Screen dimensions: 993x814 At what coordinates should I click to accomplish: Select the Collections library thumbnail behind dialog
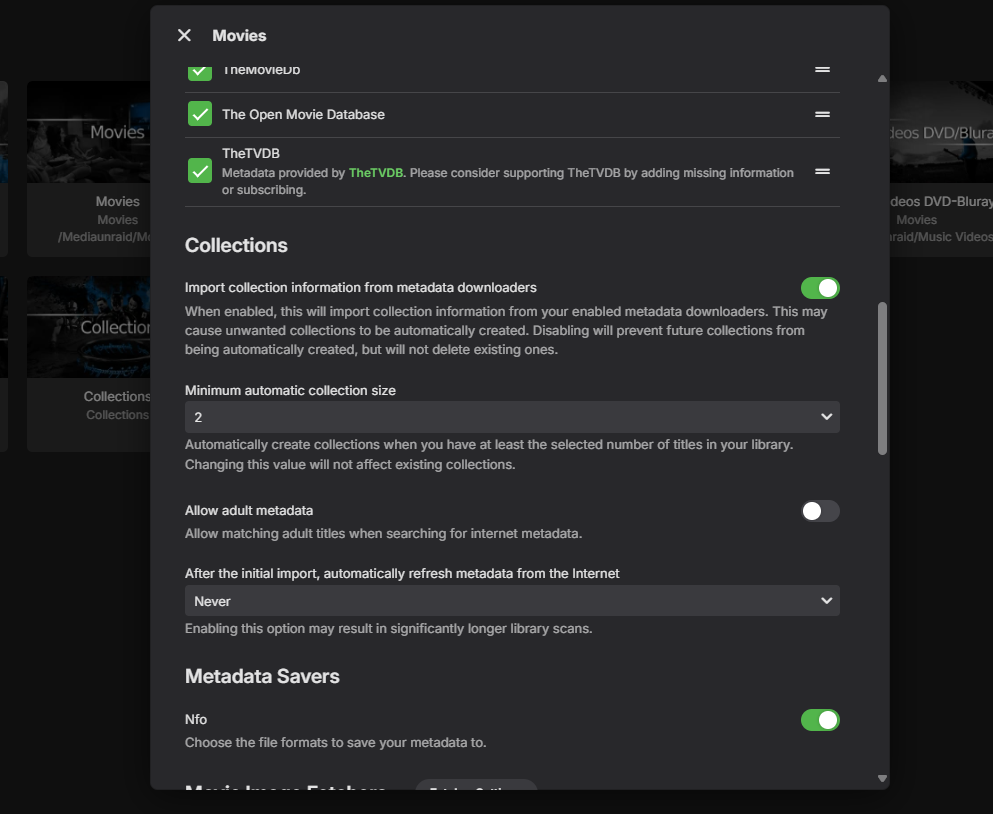[x=88, y=327]
